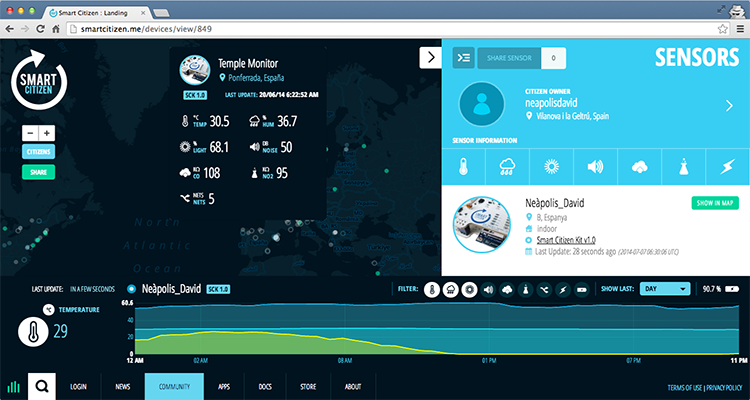Click the Show in Map button
Viewport: 750px width, 400px height.
(715, 203)
